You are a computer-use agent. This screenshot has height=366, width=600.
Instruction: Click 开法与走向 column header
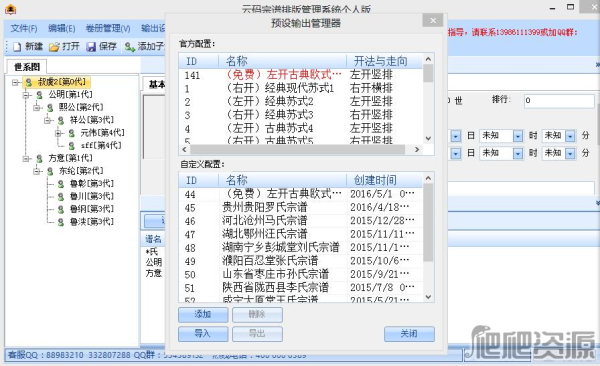[385, 61]
